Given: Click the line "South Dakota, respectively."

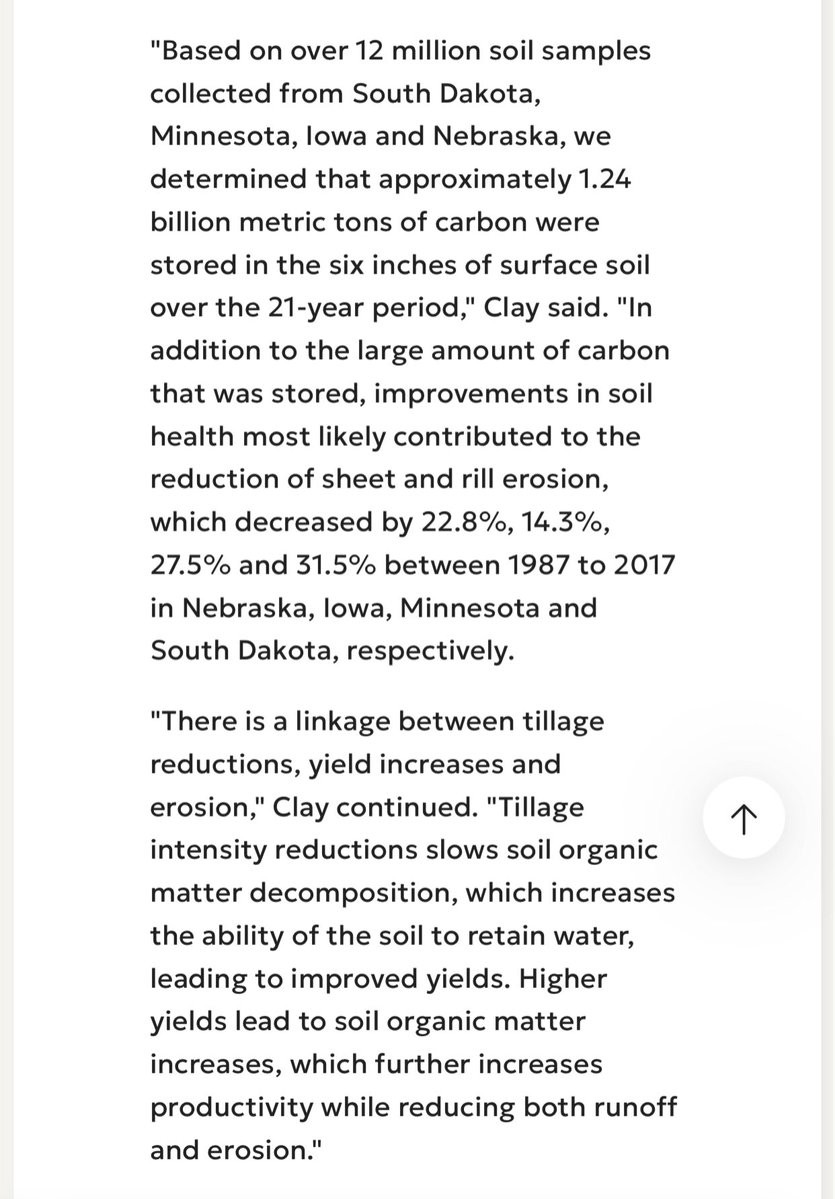Looking at the screenshot, I should (332, 650).
